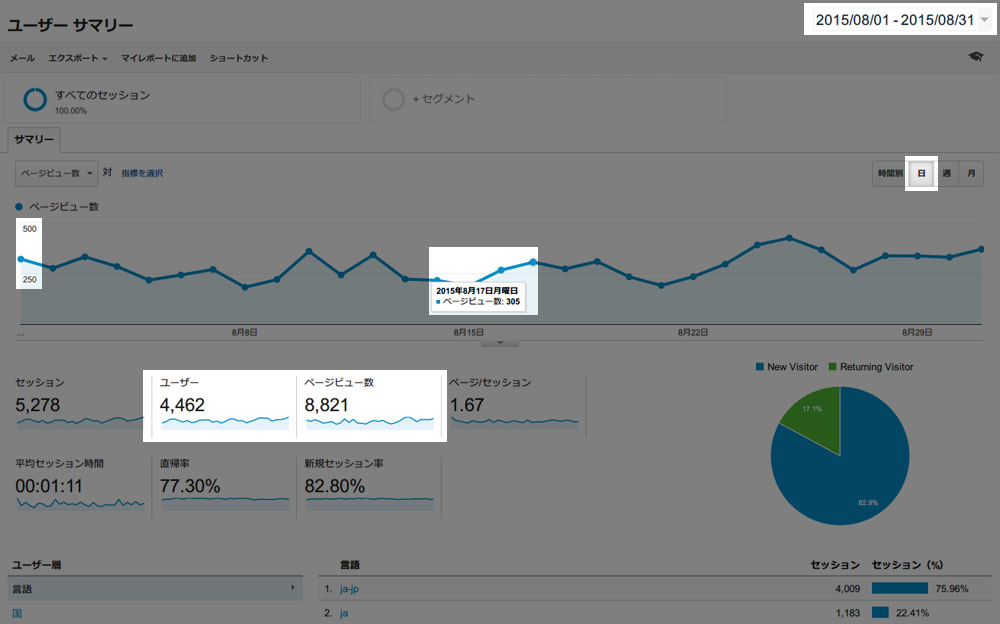1000x624 pixels.
Task: Select the 平均セッション時間 00:01:11 metric
Action: (x=79, y=485)
